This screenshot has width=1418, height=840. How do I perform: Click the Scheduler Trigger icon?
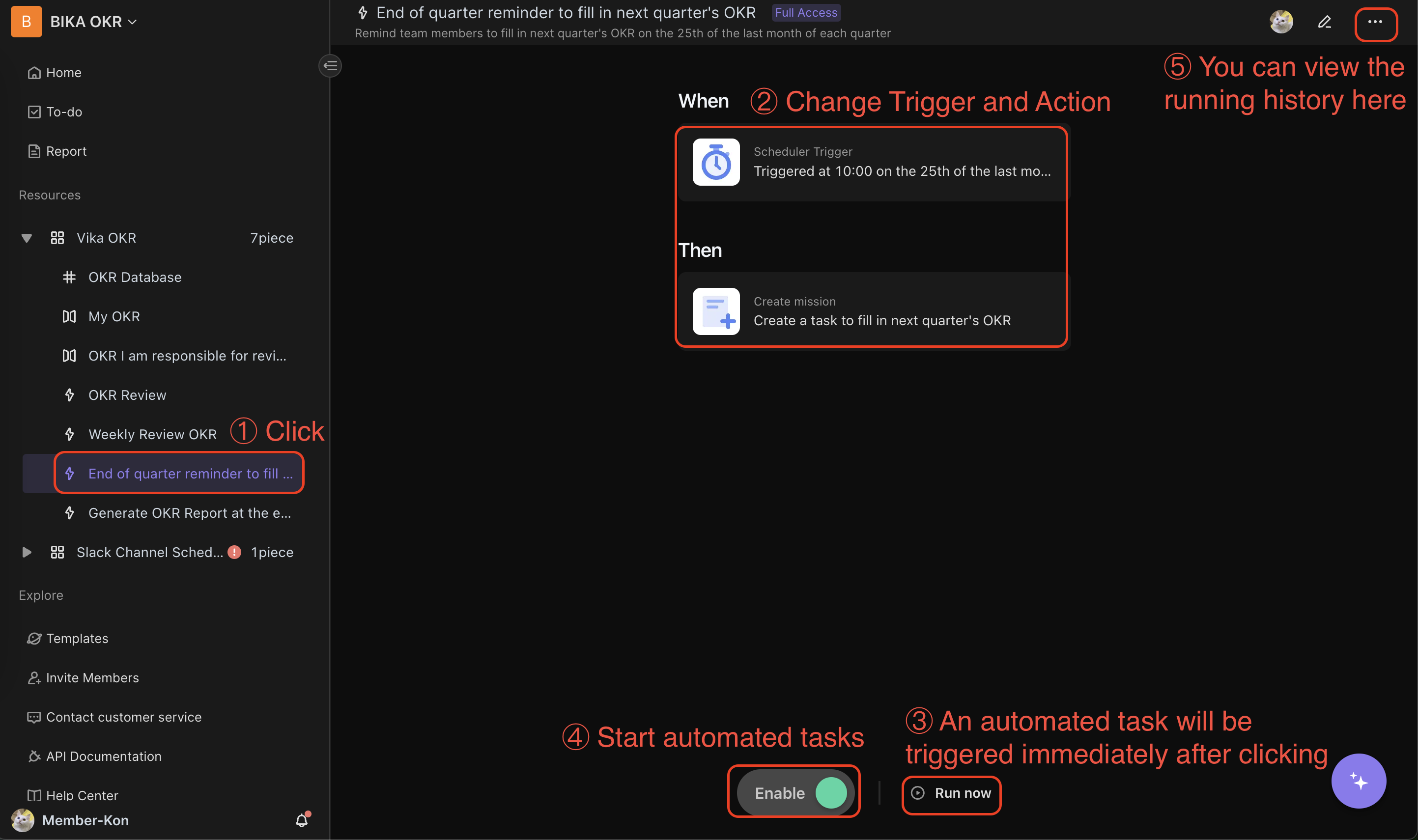[x=716, y=162]
